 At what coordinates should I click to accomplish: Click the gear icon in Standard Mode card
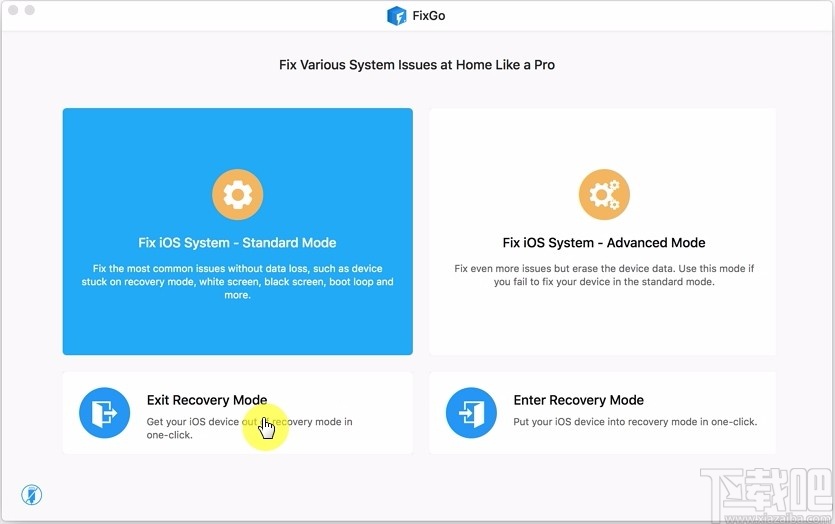click(x=237, y=195)
